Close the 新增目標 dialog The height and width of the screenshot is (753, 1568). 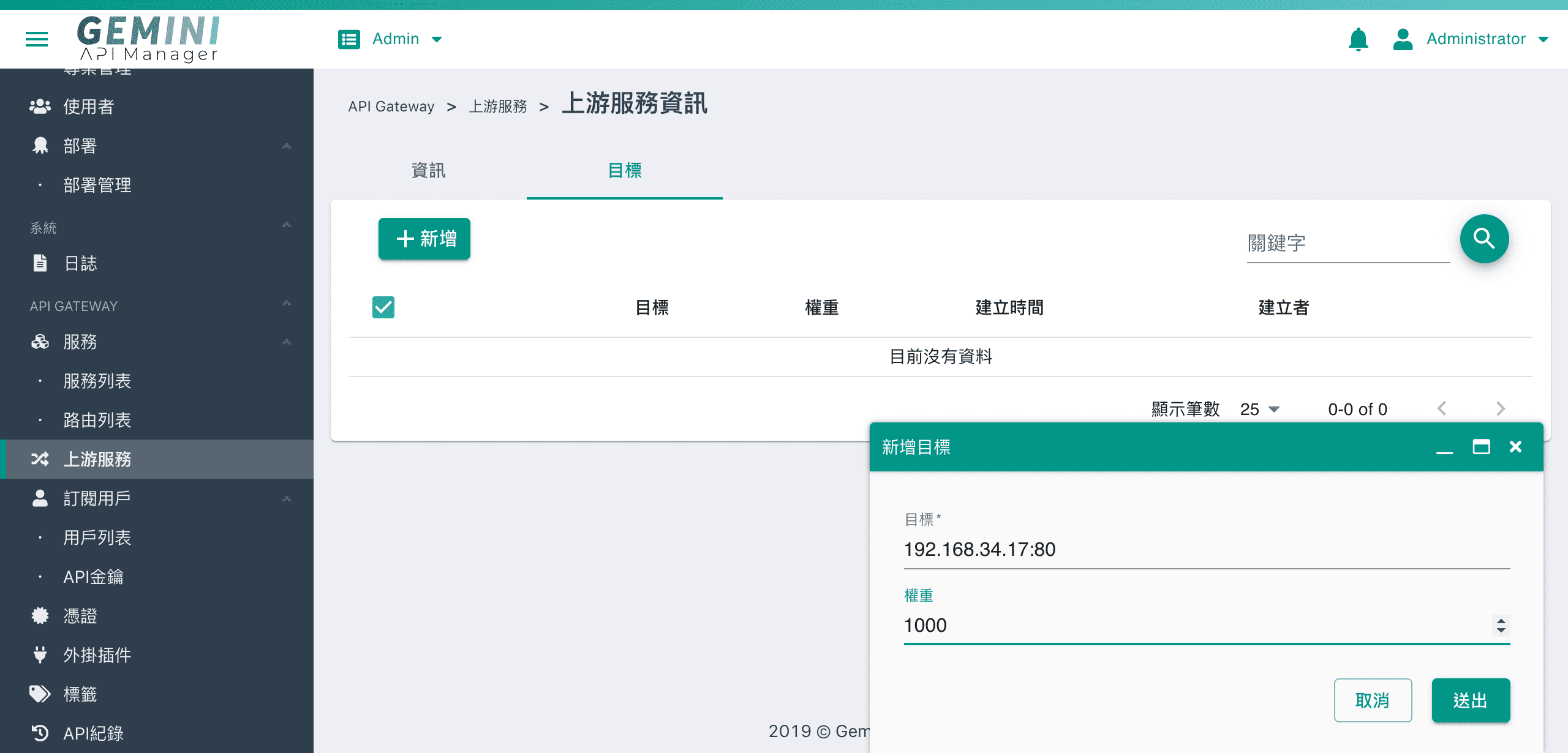coord(1516,447)
